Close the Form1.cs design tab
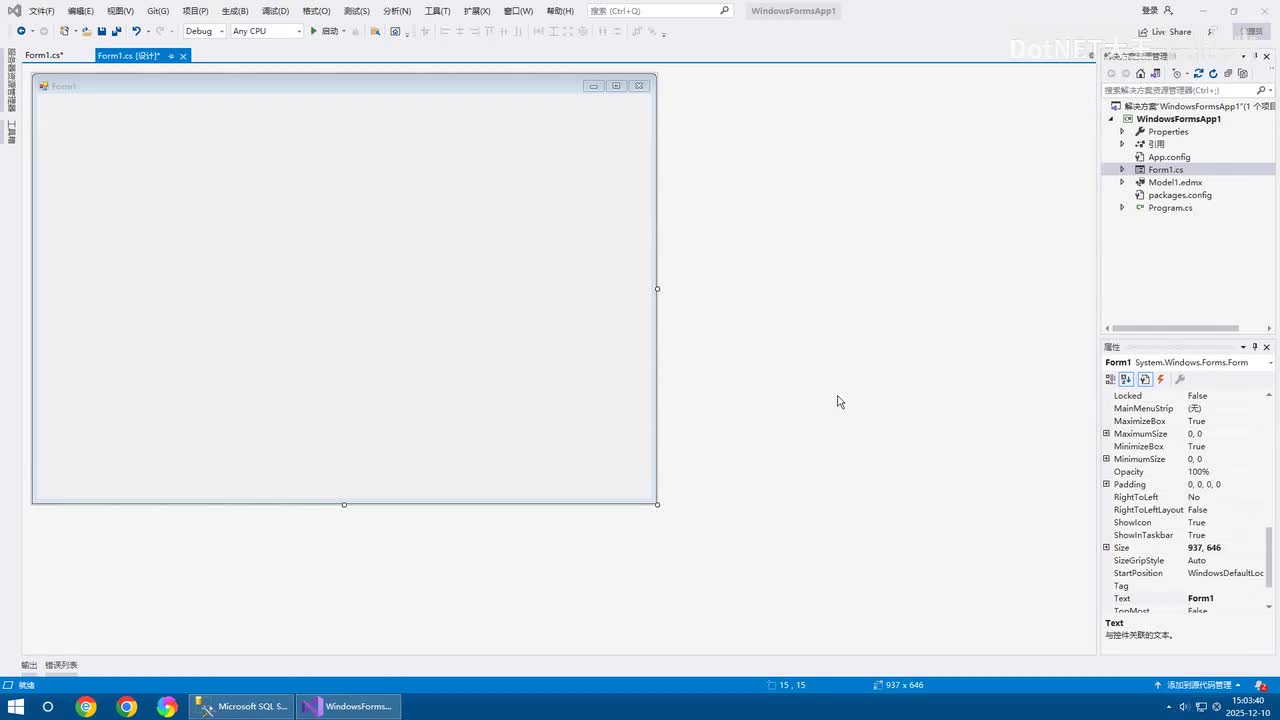This screenshot has height=720, width=1280. [x=183, y=56]
